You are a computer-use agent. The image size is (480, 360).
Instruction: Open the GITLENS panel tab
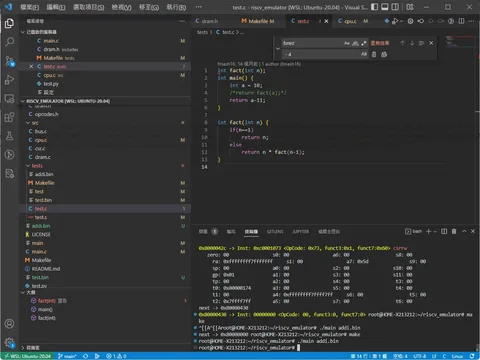pyautogui.click(x=275, y=231)
